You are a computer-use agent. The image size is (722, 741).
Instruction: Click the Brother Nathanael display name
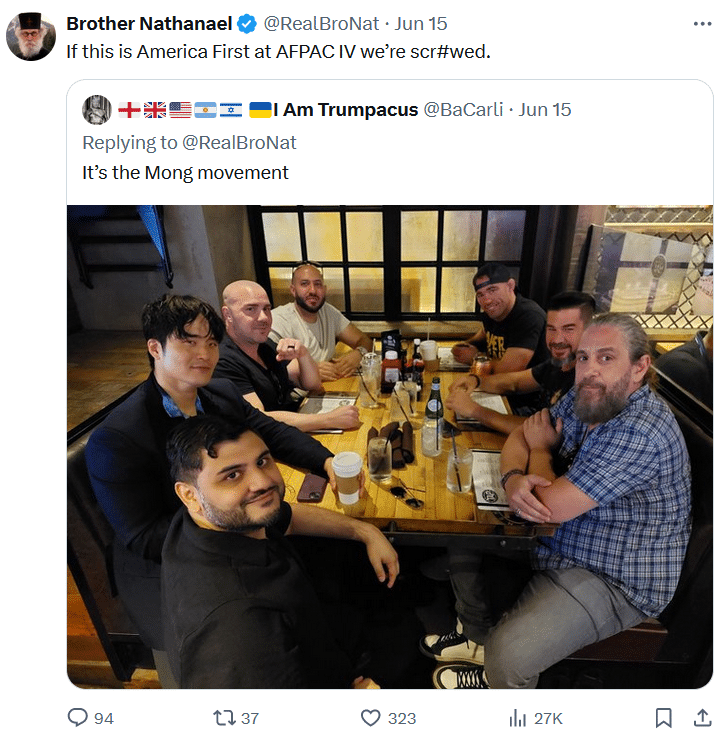pos(149,24)
